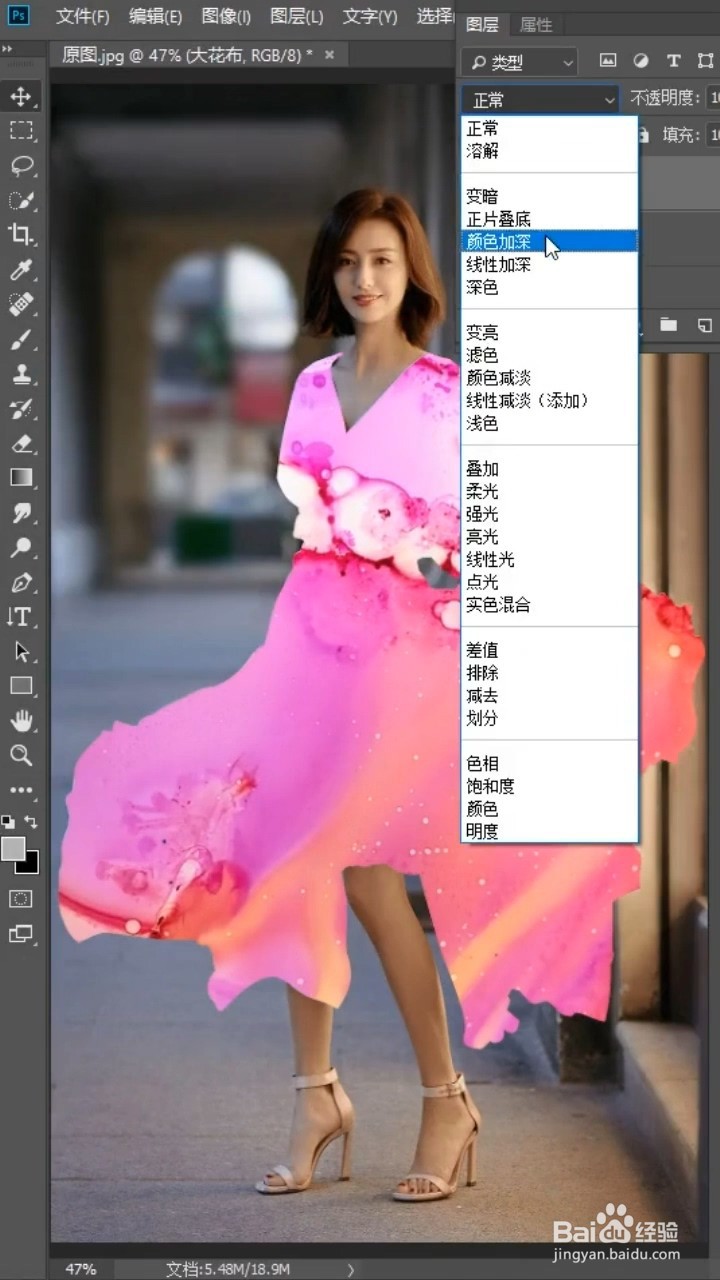This screenshot has width=720, height=1280.
Task: Select the Spot Healing Brush tool
Action: coord(21,304)
